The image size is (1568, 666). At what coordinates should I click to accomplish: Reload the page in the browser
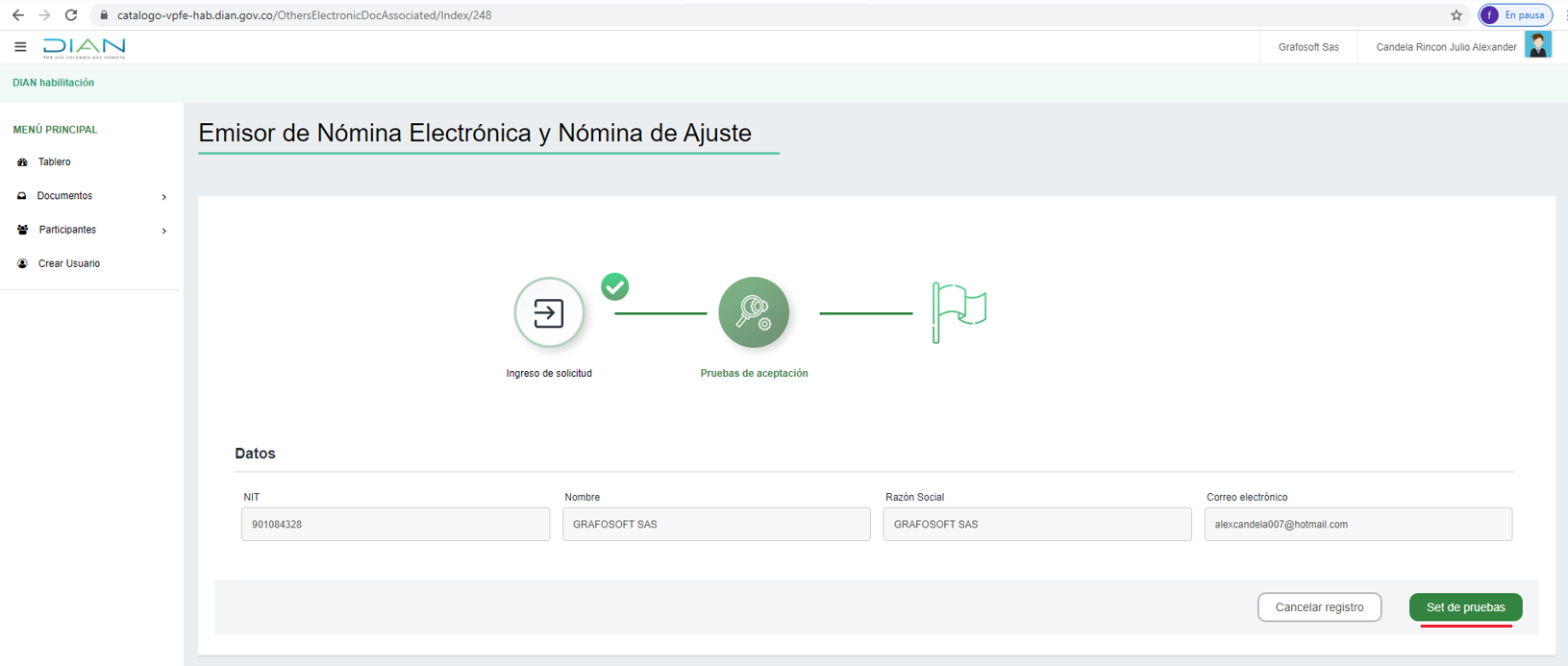71,15
